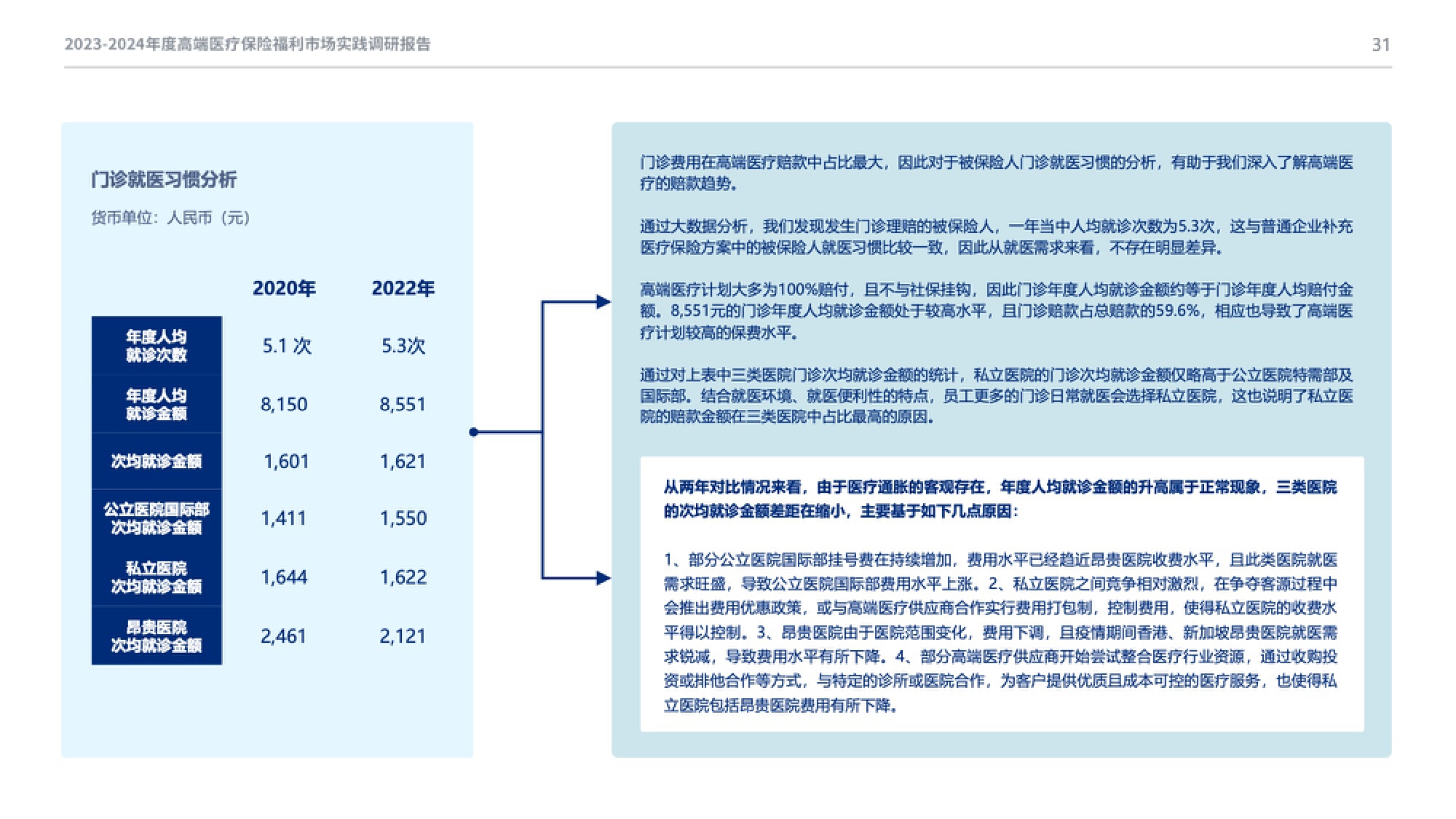Image resolution: width=1456 pixels, height=819 pixels.
Task: Click the 公立医院国际部次均就诊金额 label cell
Action: click(157, 518)
